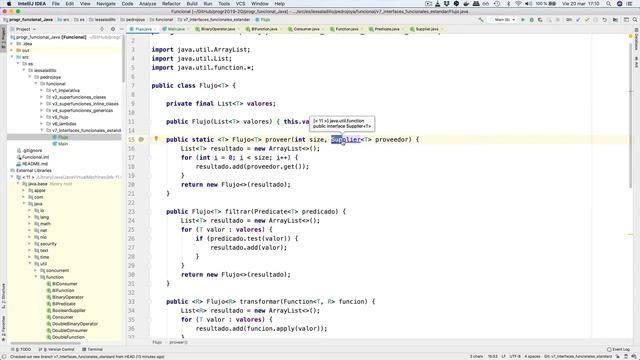
Task: Click the Wi-Fi icon in menu bar
Action: [x=518, y=4]
